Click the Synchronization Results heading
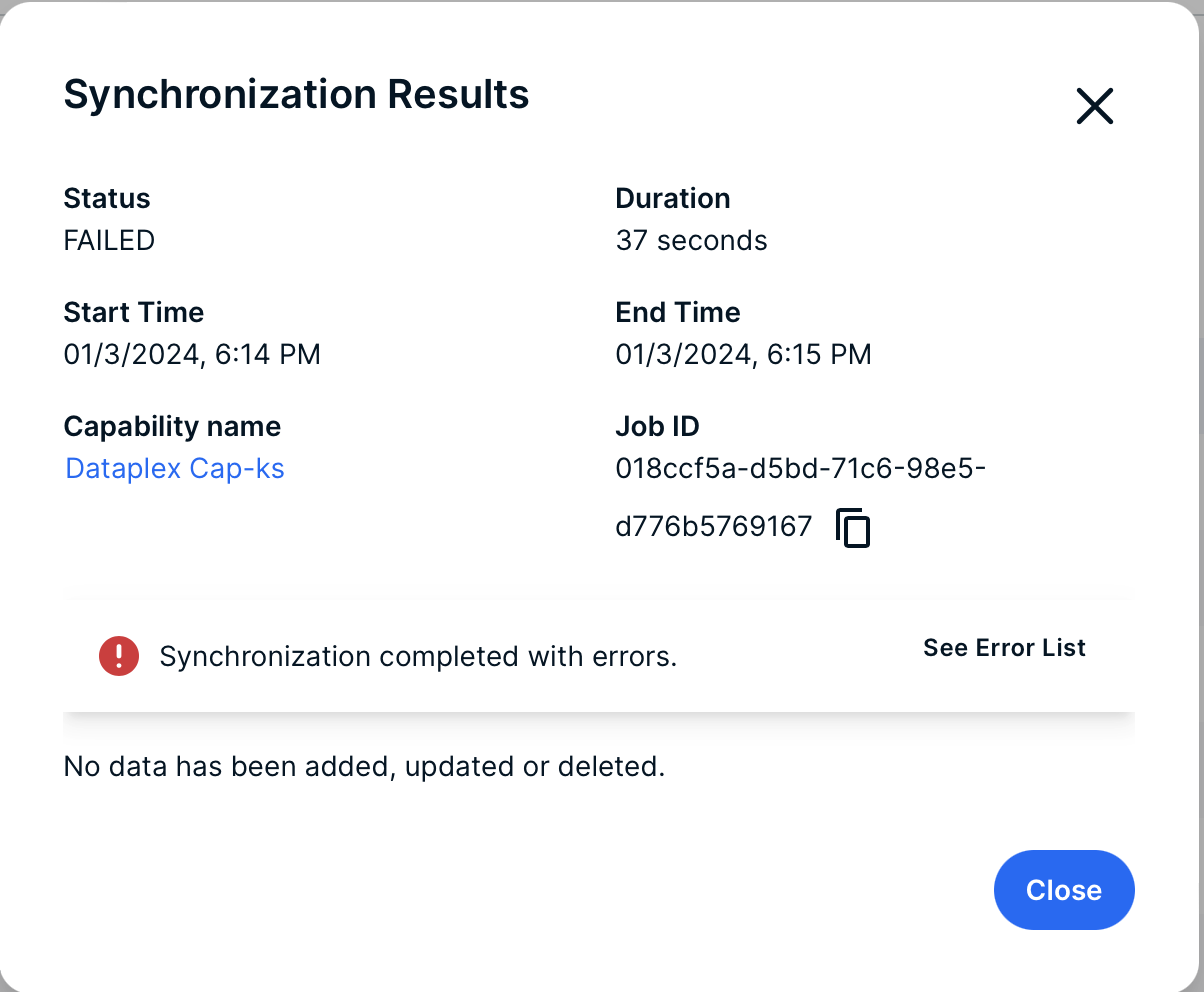The height and width of the screenshot is (992, 1204). (x=296, y=94)
